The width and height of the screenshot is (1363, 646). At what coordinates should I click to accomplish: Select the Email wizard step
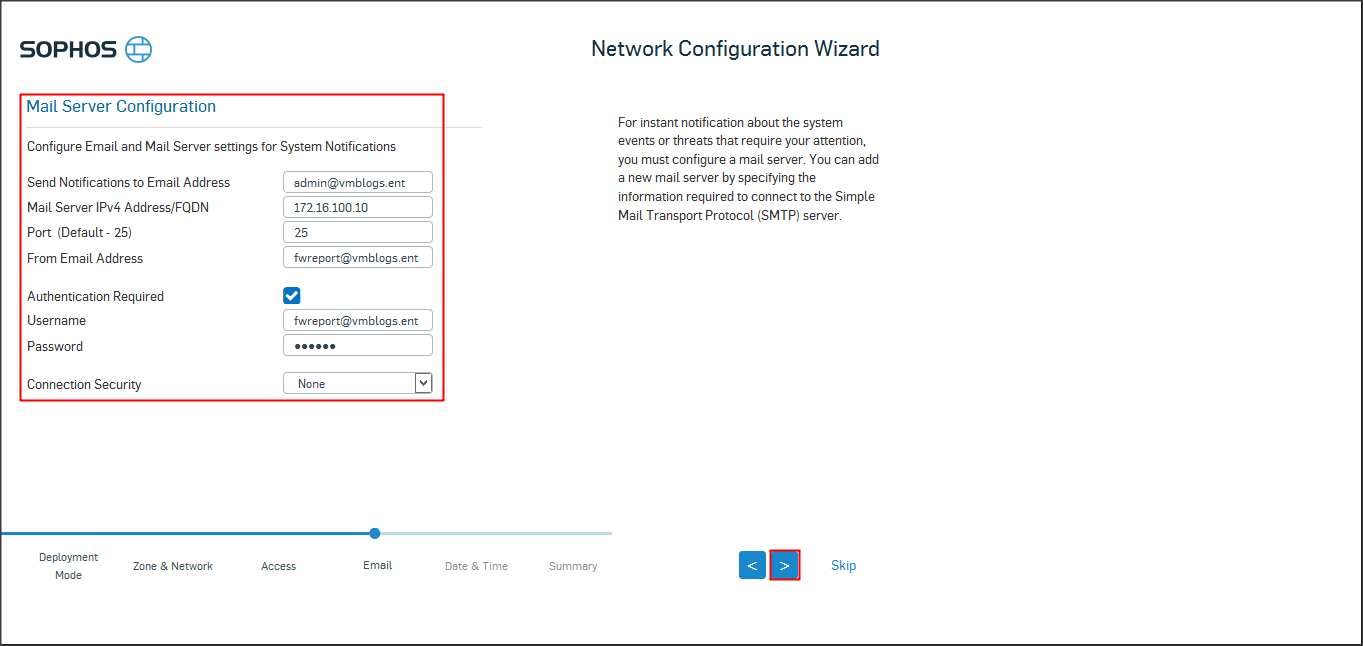(377, 565)
